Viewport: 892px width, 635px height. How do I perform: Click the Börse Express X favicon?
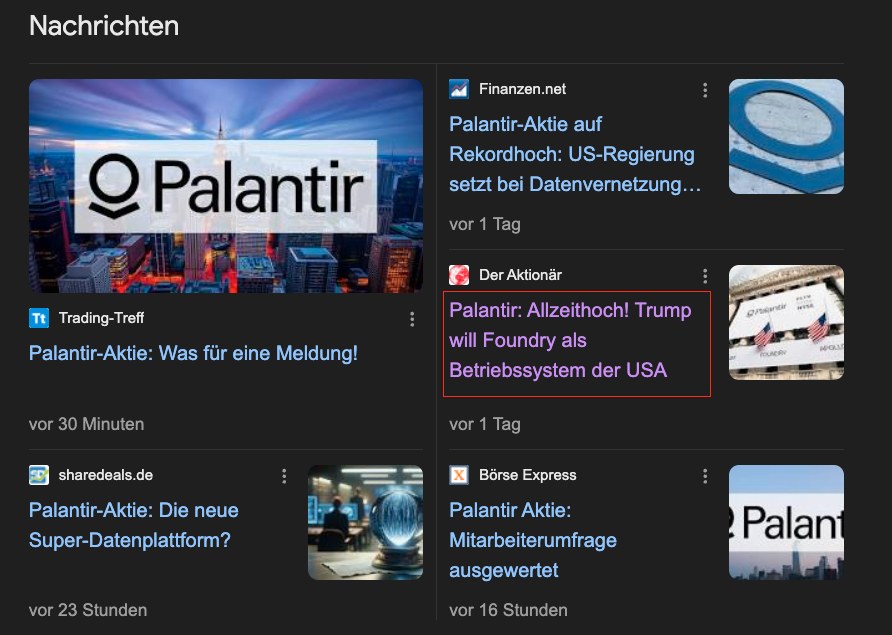tap(459, 475)
